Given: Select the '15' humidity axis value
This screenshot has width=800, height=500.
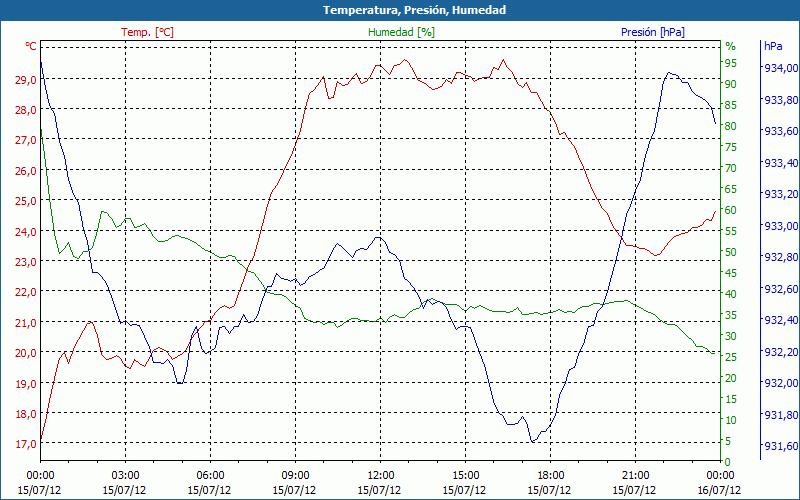Looking at the screenshot, I should click(731, 399).
